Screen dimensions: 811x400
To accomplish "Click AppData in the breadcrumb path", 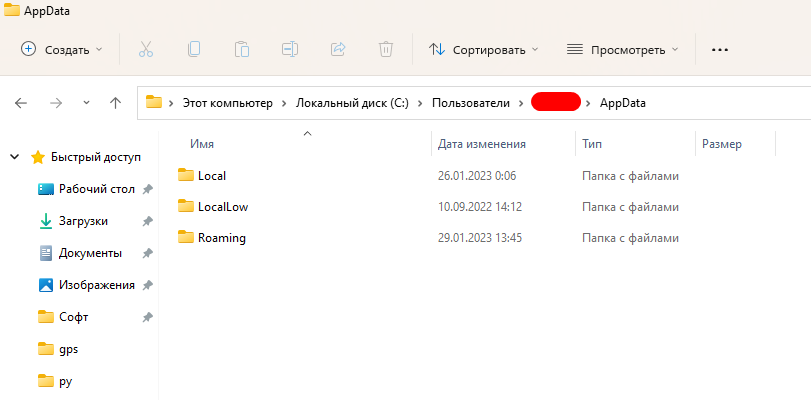I will pyautogui.click(x=623, y=103).
